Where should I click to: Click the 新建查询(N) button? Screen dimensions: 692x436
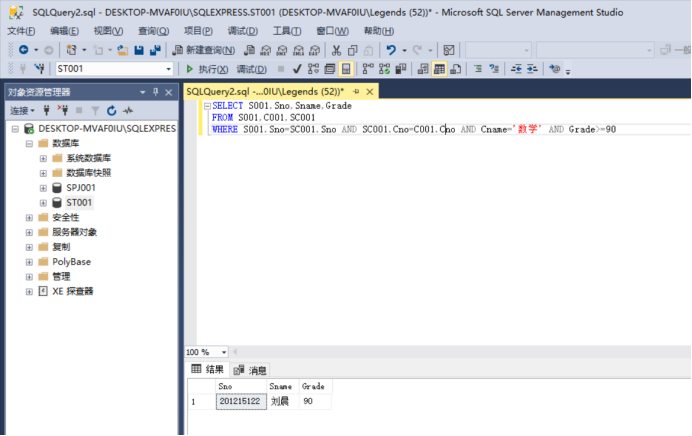tap(203, 50)
